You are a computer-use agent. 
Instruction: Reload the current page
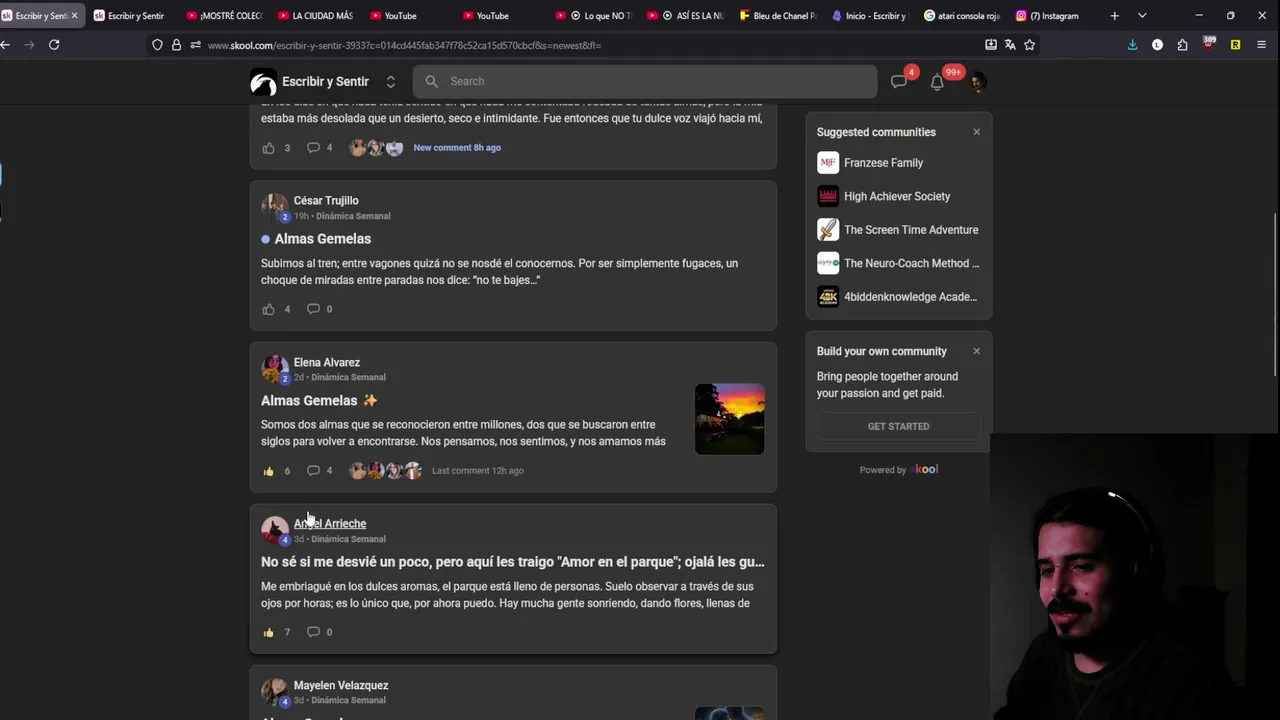(x=54, y=45)
